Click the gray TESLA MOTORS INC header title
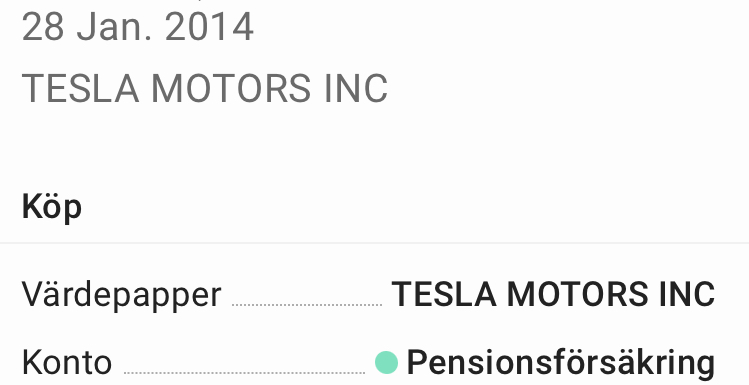Viewport: 749px width, 385px height. pos(205,89)
